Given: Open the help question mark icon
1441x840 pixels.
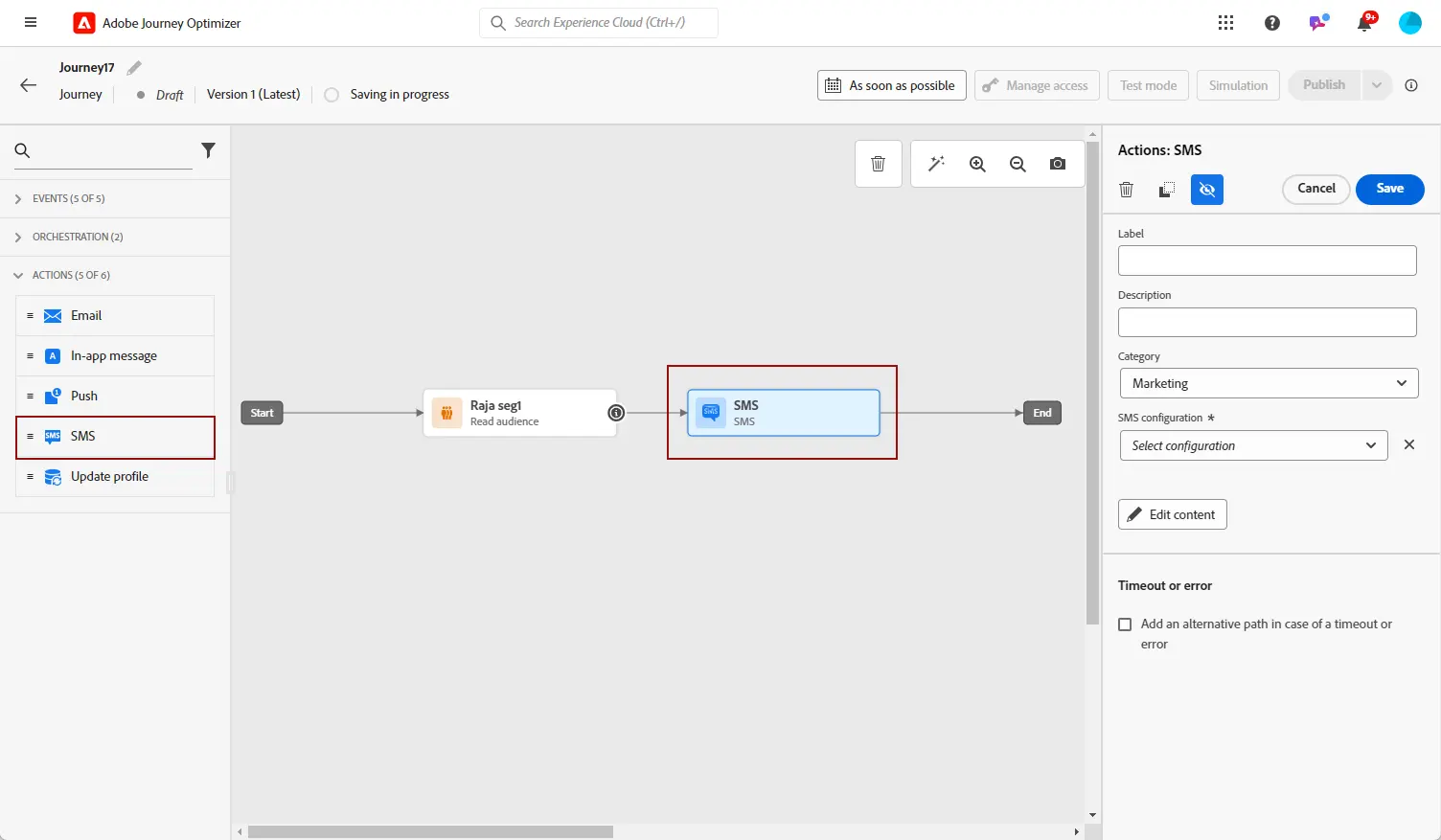Looking at the screenshot, I should (1271, 23).
